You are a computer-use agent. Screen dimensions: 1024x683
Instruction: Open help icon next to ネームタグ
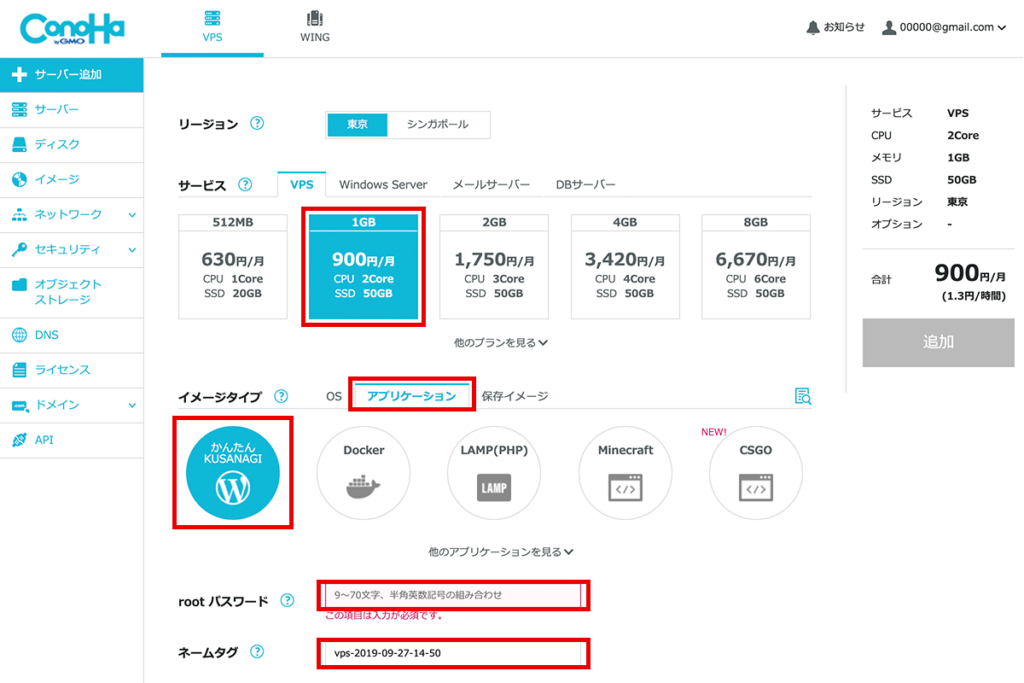click(x=257, y=652)
